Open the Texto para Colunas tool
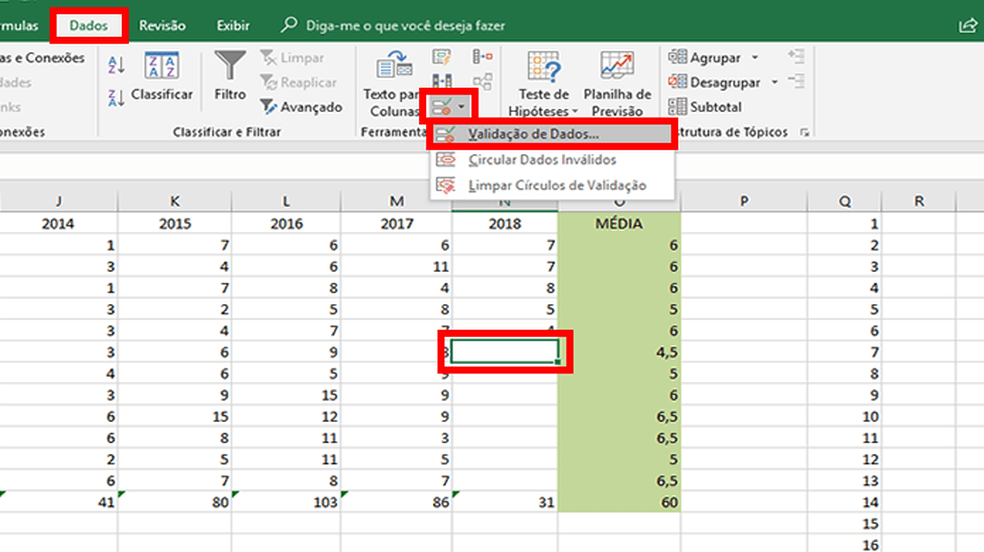This screenshot has width=984, height=552. (x=390, y=85)
